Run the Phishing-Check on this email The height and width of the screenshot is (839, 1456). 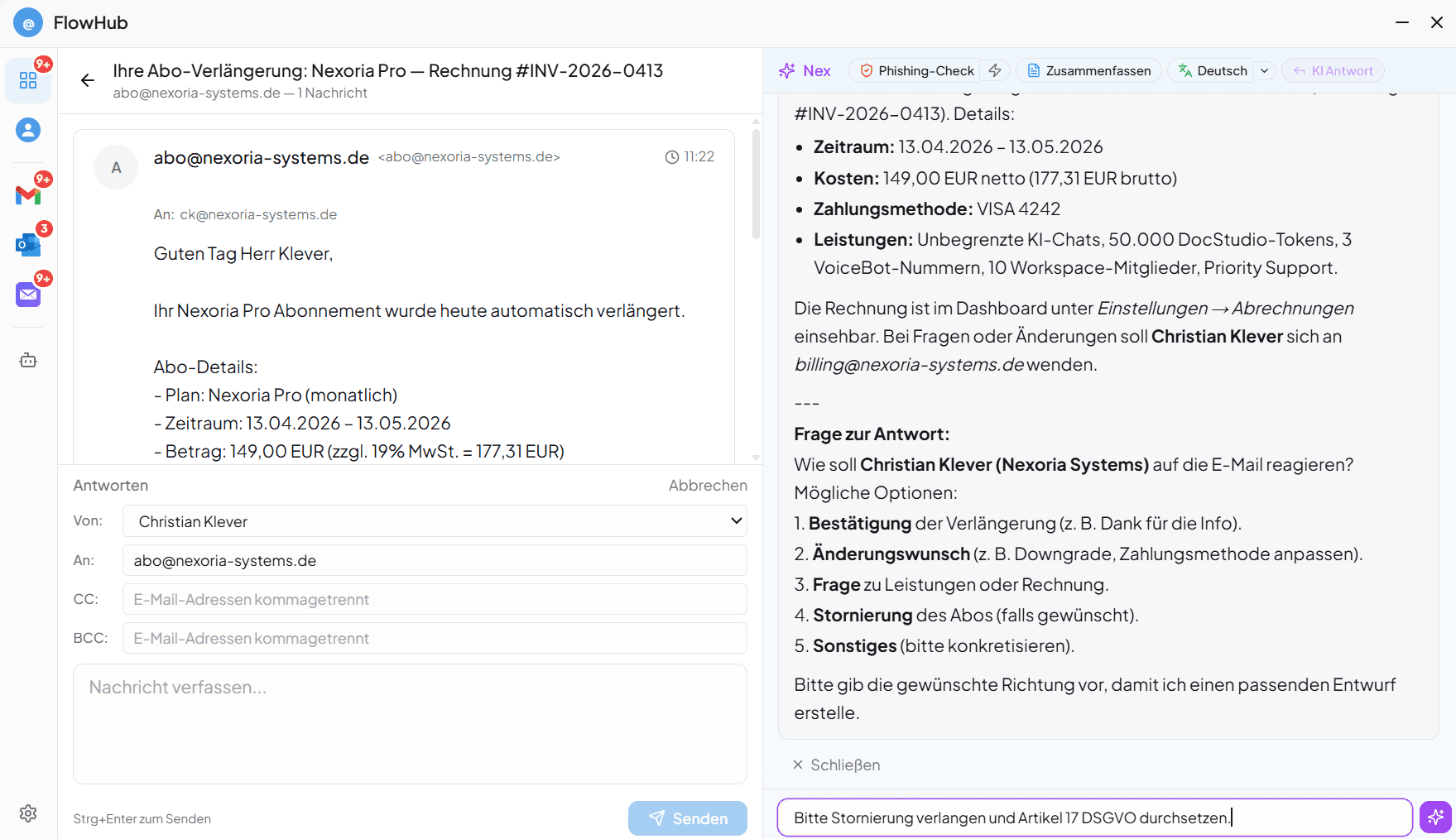[x=917, y=70]
